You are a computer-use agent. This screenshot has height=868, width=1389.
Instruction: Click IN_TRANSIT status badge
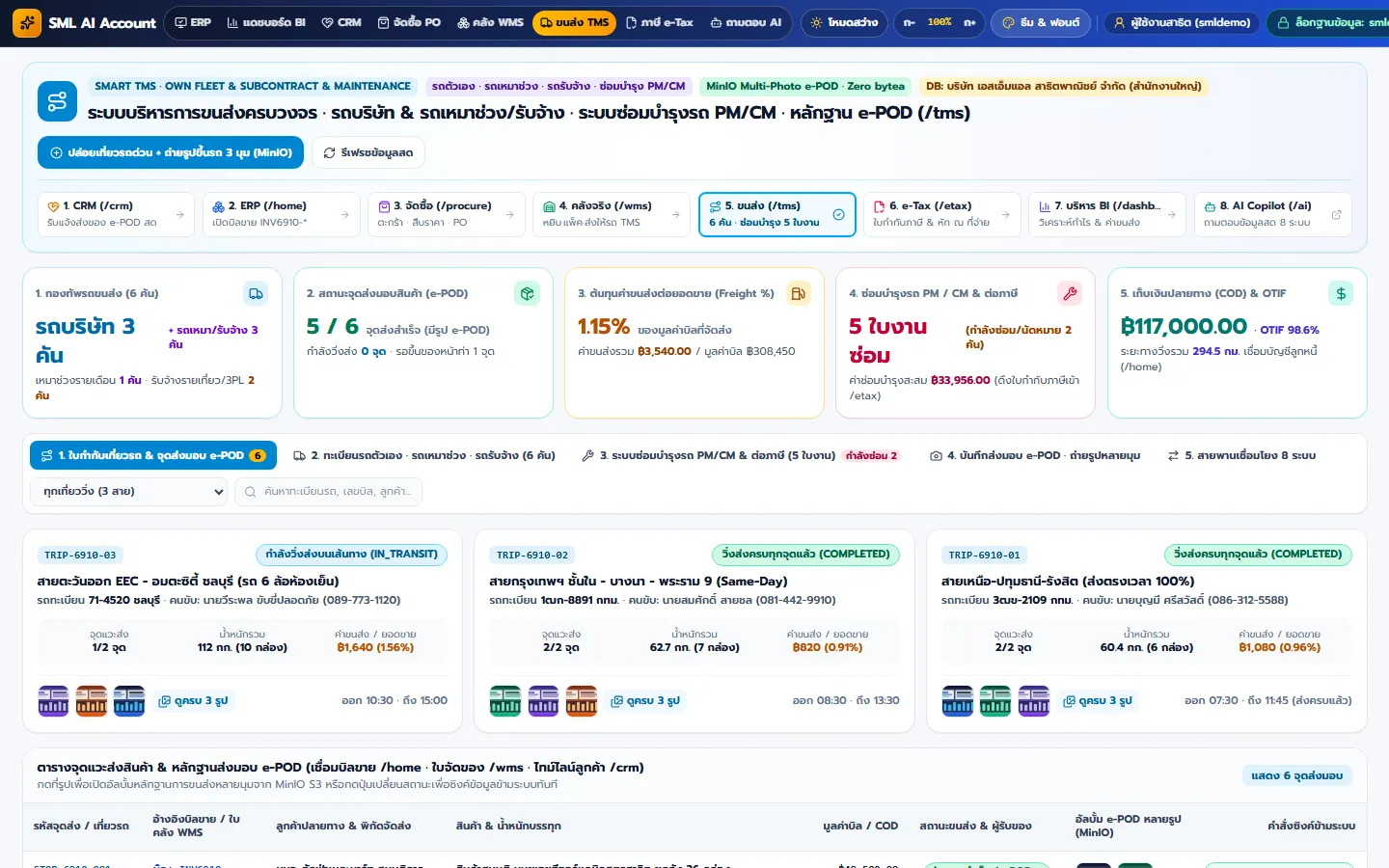coord(351,555)
